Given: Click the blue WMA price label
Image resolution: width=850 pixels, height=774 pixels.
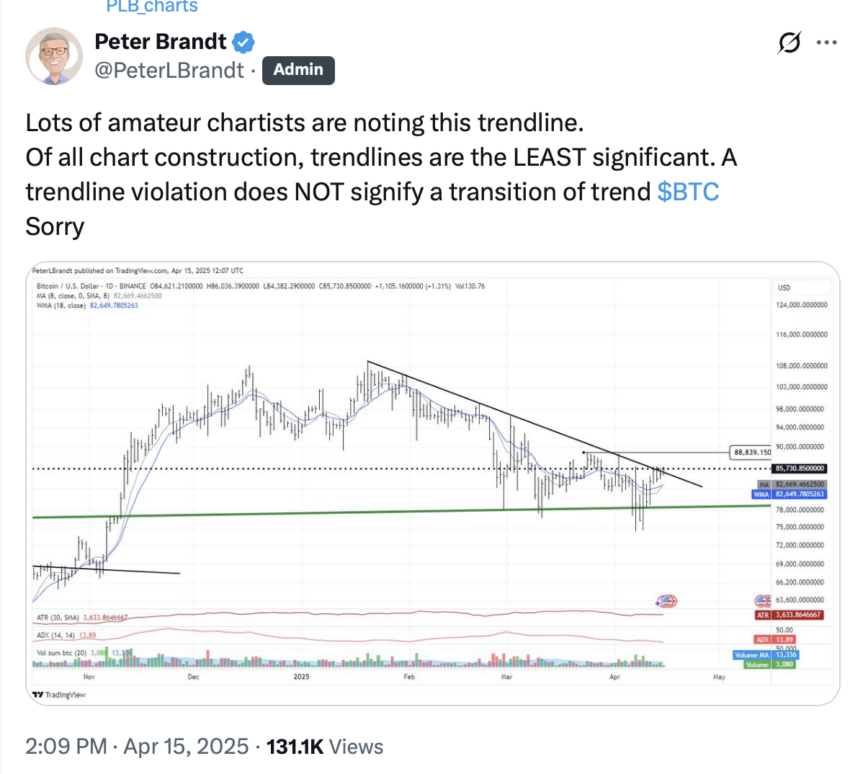Looking at the screenshot, I should pyautogui.click(x=789, y=494).
